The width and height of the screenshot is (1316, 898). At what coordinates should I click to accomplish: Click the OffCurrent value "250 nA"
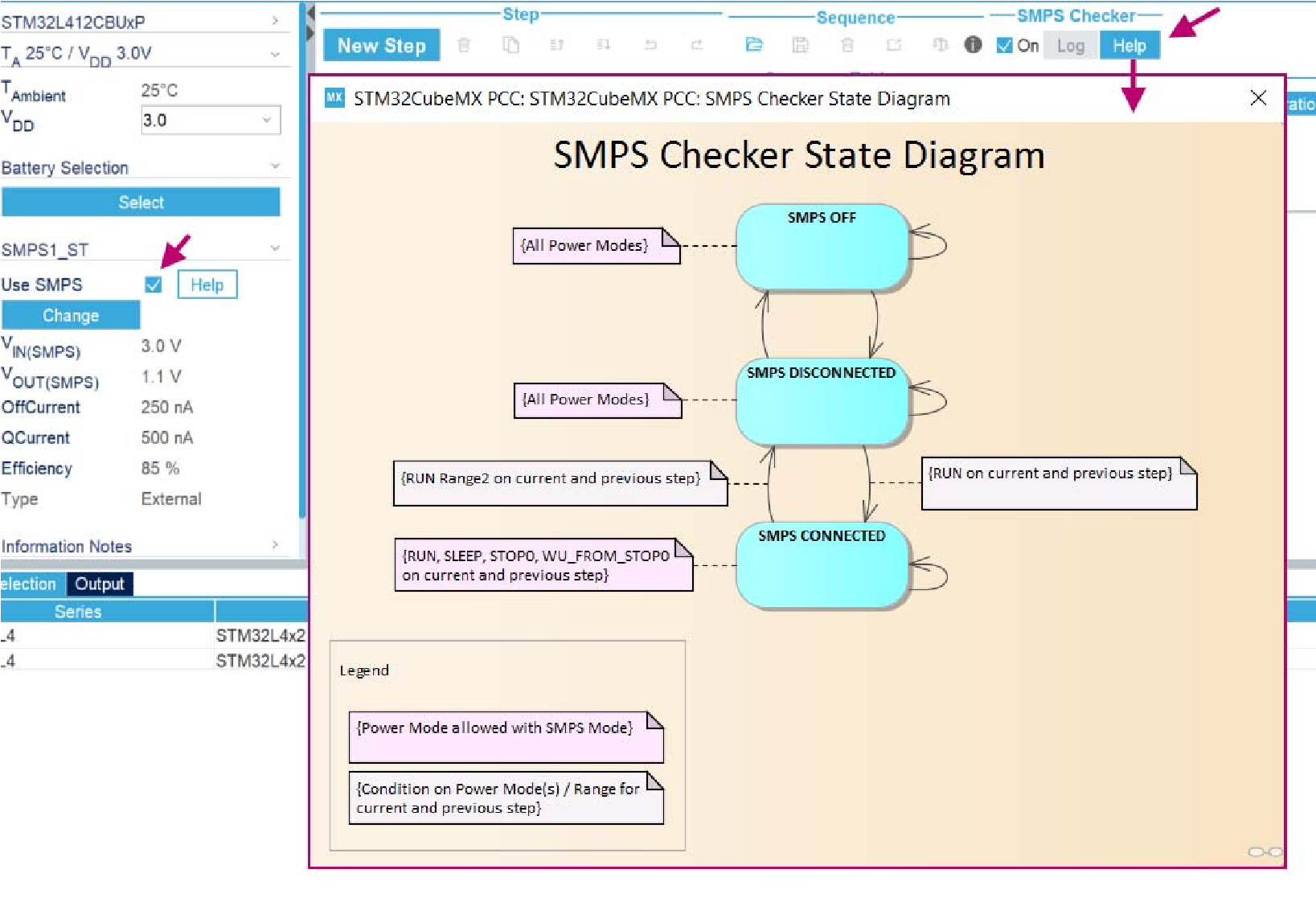167,407
